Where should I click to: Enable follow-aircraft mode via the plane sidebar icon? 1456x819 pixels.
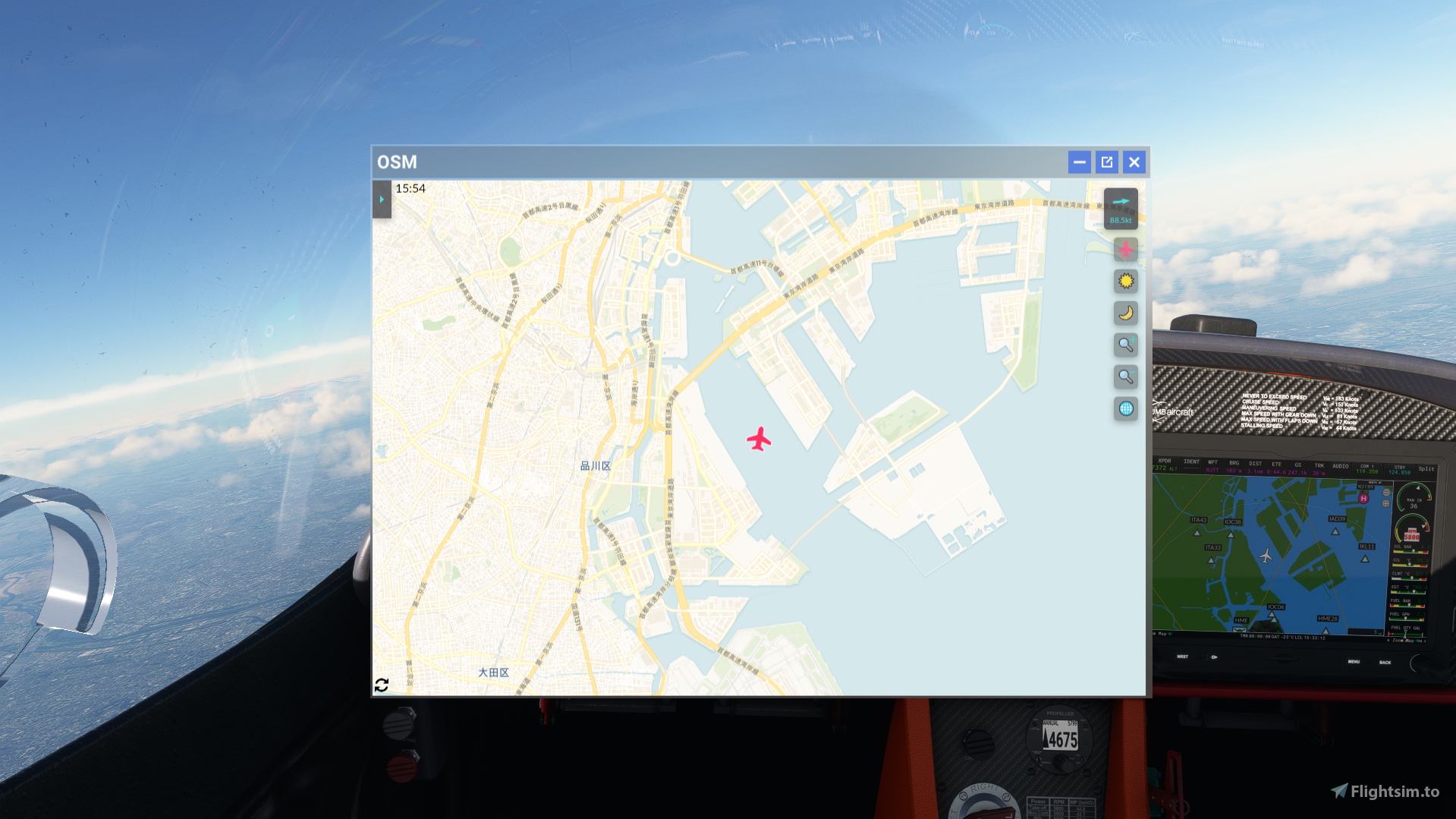[x=1125, y=247]
